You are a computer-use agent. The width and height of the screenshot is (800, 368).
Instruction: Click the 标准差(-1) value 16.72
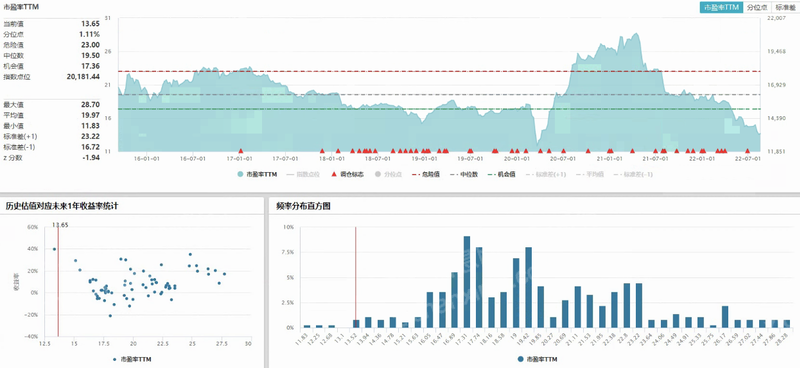coord(90,147)
